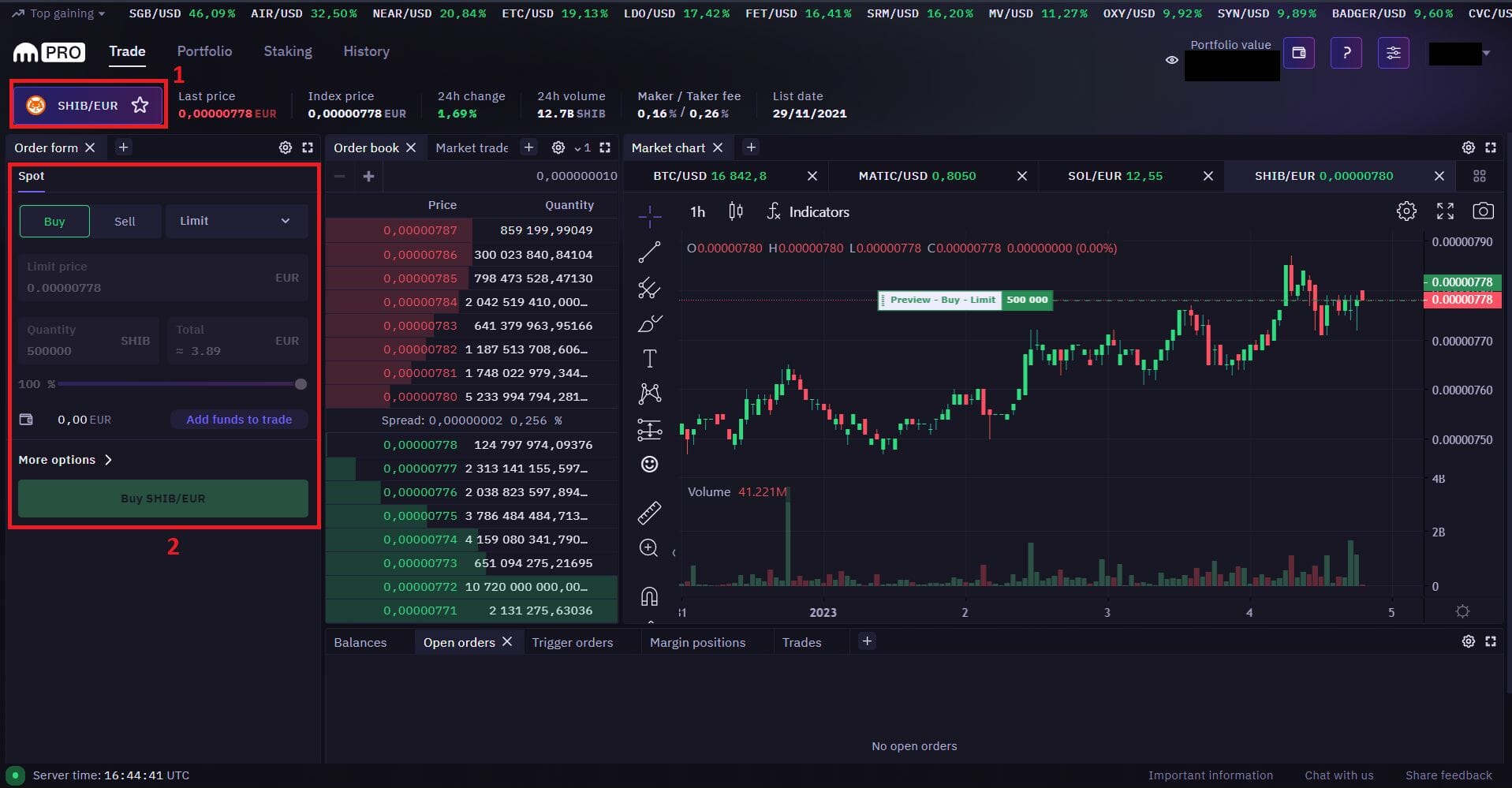
Task: Switch to the Margin positions tab
Action: pos(697,642)
